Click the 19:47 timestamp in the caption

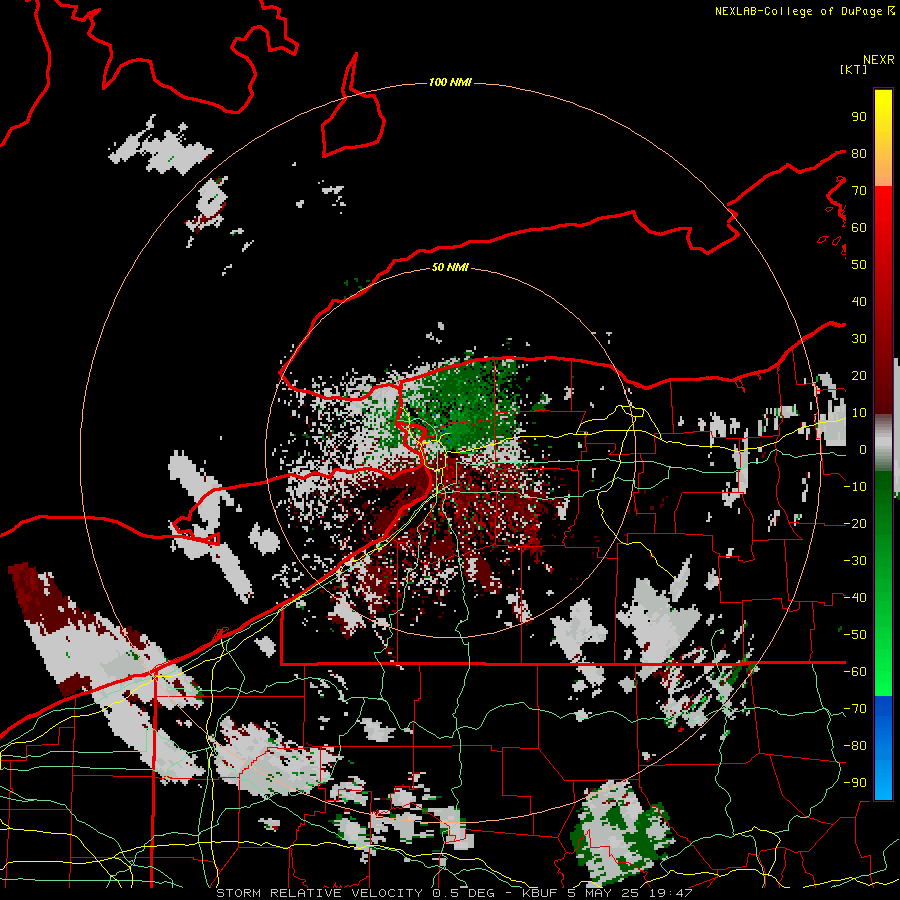click(x=670, y=893)
